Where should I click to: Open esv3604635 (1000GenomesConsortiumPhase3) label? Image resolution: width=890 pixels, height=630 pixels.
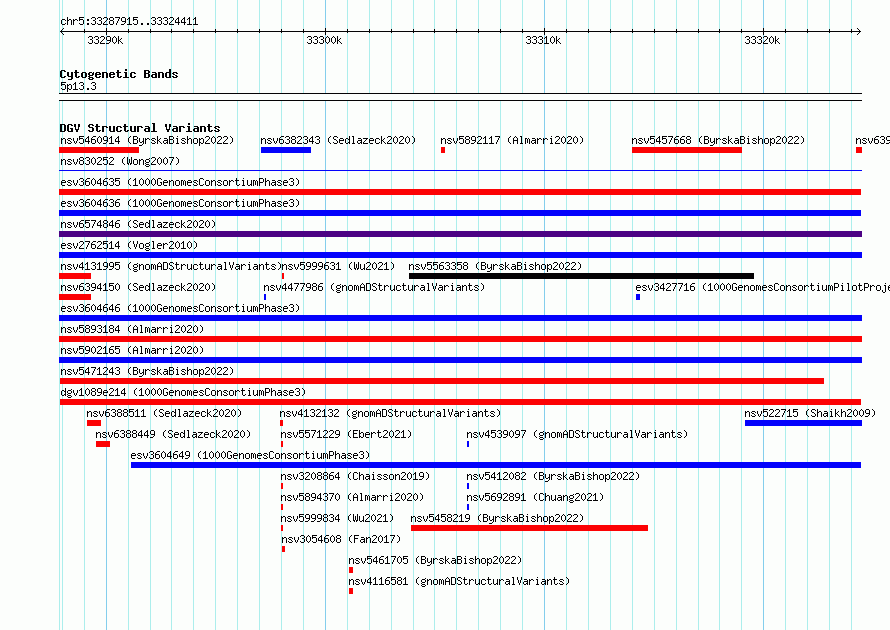pos(180,182)
